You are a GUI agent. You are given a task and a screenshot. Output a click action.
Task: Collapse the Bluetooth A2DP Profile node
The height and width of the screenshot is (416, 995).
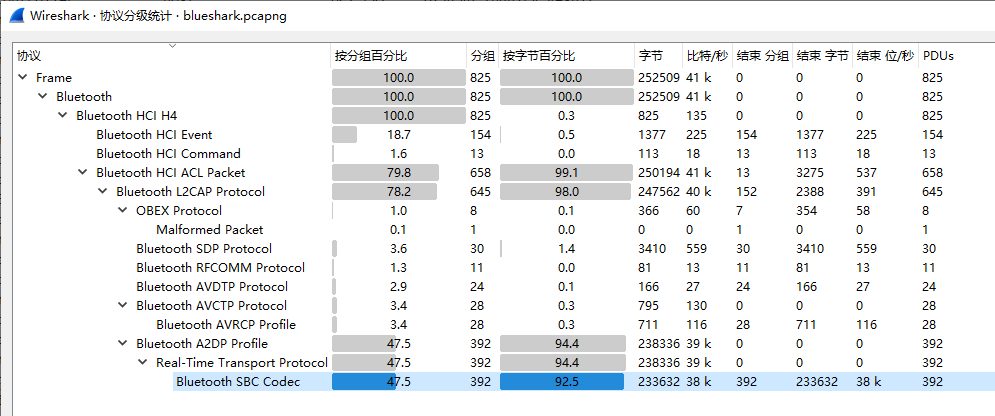click(123, 344)
